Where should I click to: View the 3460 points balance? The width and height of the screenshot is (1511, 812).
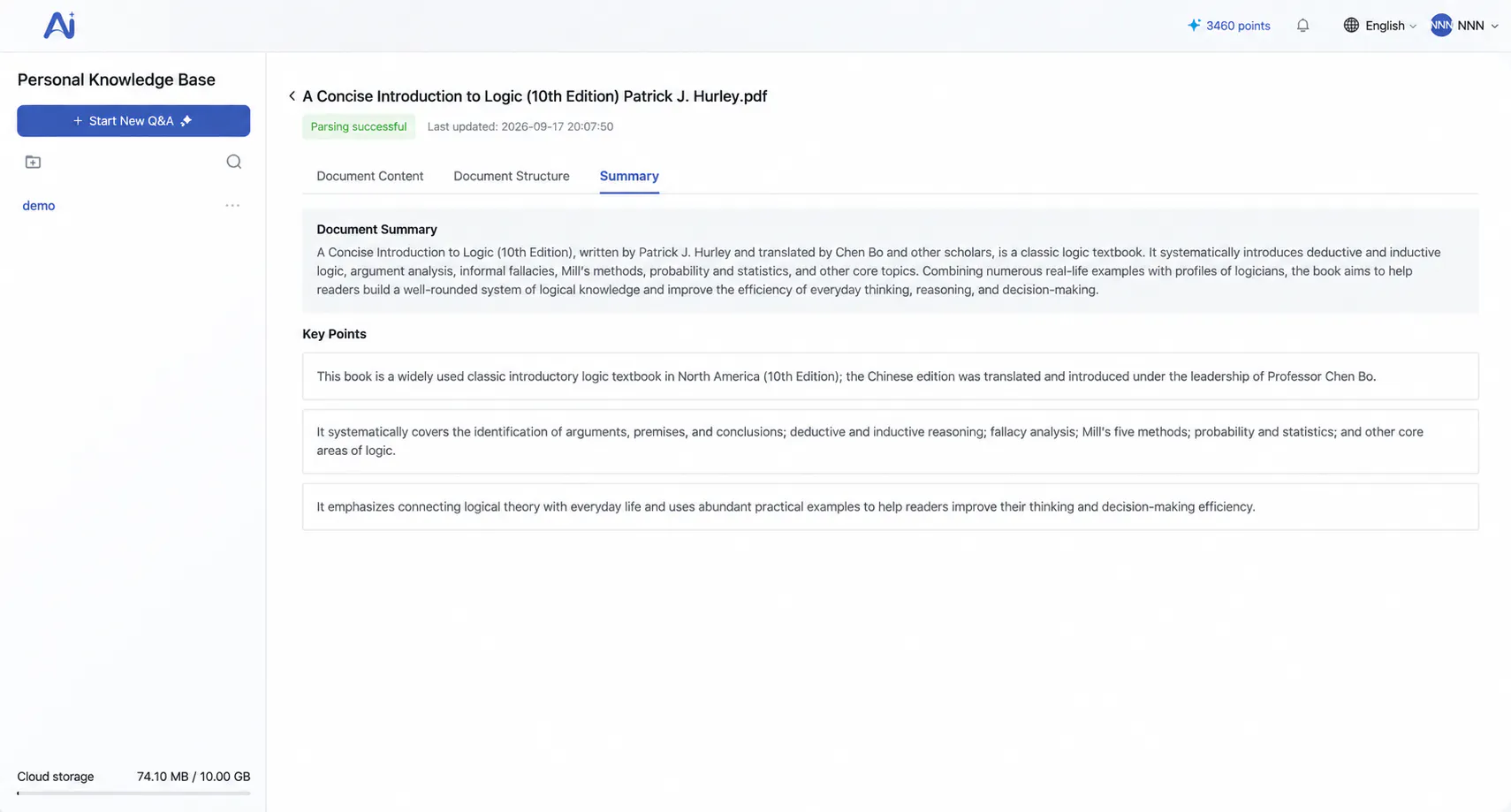click(x=1238, y=26)
